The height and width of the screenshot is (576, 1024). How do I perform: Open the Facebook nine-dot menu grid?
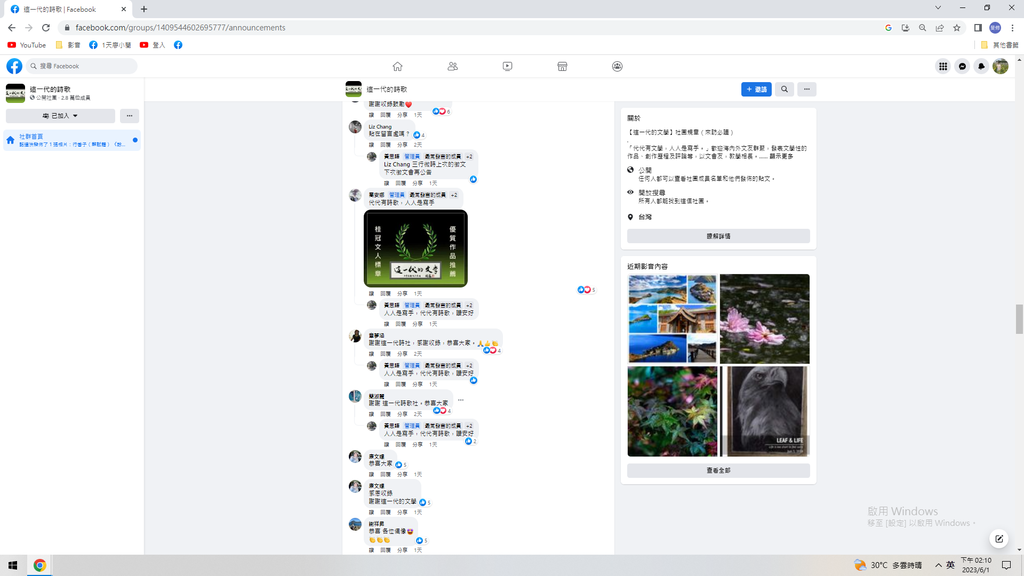[x=943, y=66]
